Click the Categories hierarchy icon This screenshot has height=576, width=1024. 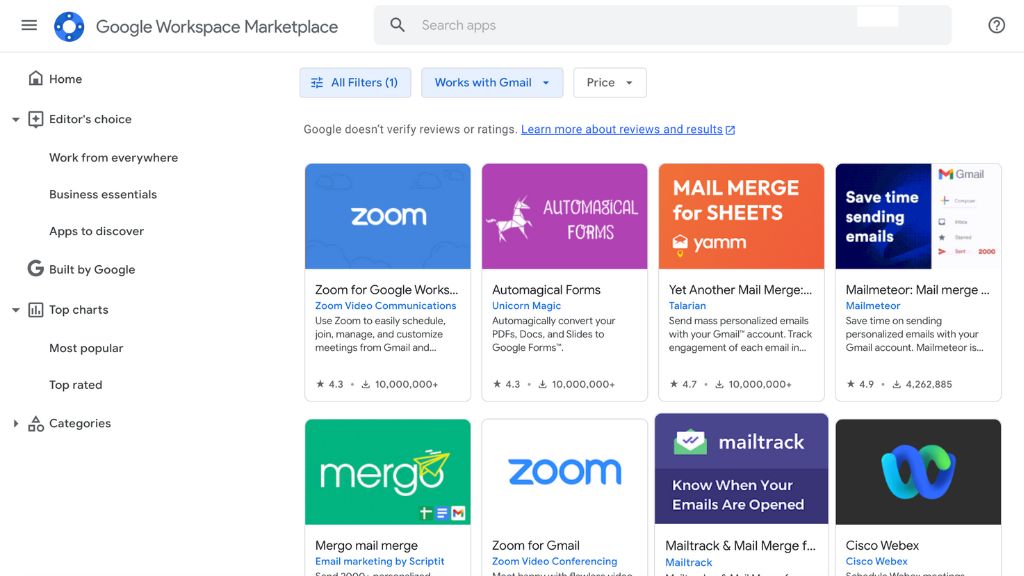36,423
